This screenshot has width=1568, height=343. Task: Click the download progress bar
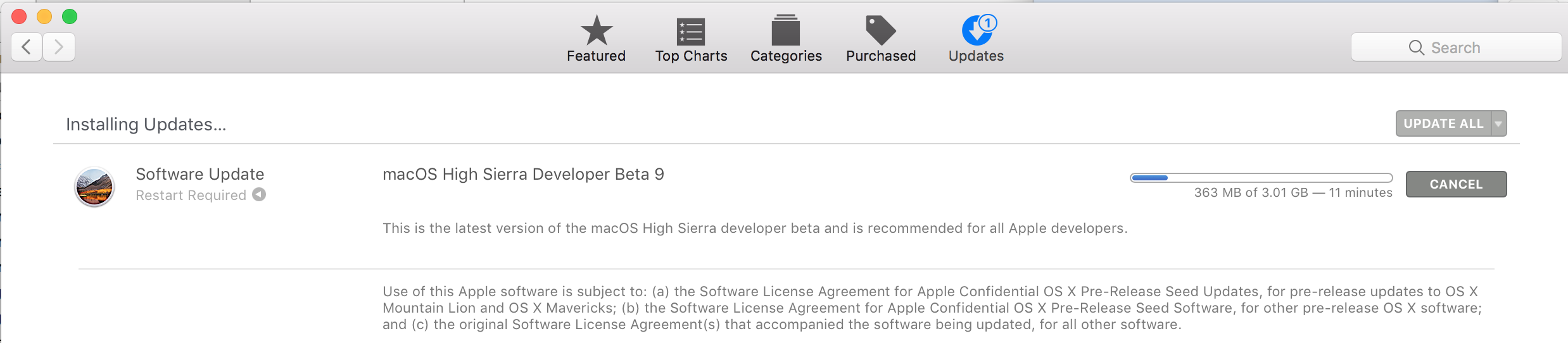1261,178
